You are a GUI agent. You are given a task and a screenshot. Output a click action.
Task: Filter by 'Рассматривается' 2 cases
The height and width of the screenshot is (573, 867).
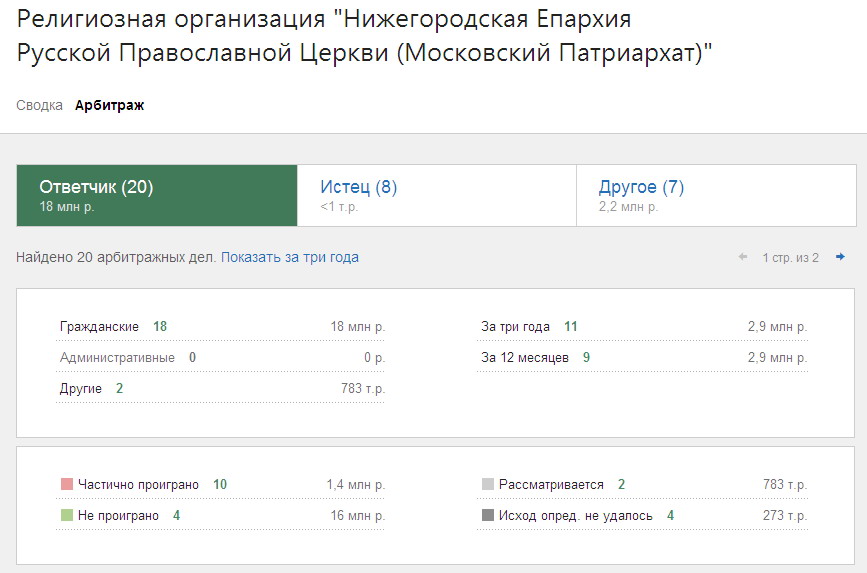(x=642, y=485)
